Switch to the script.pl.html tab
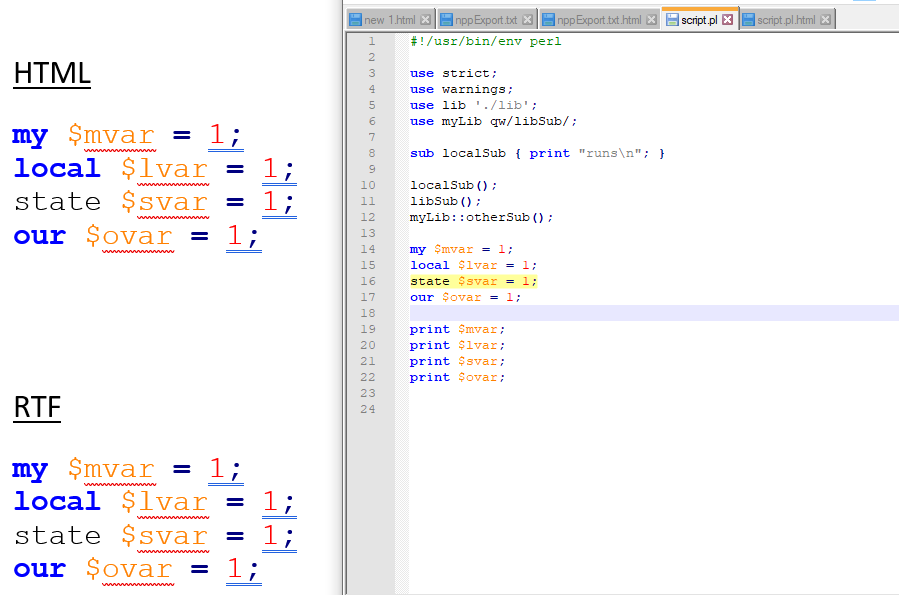Viewport: 899px width, 595px height. 787,19
